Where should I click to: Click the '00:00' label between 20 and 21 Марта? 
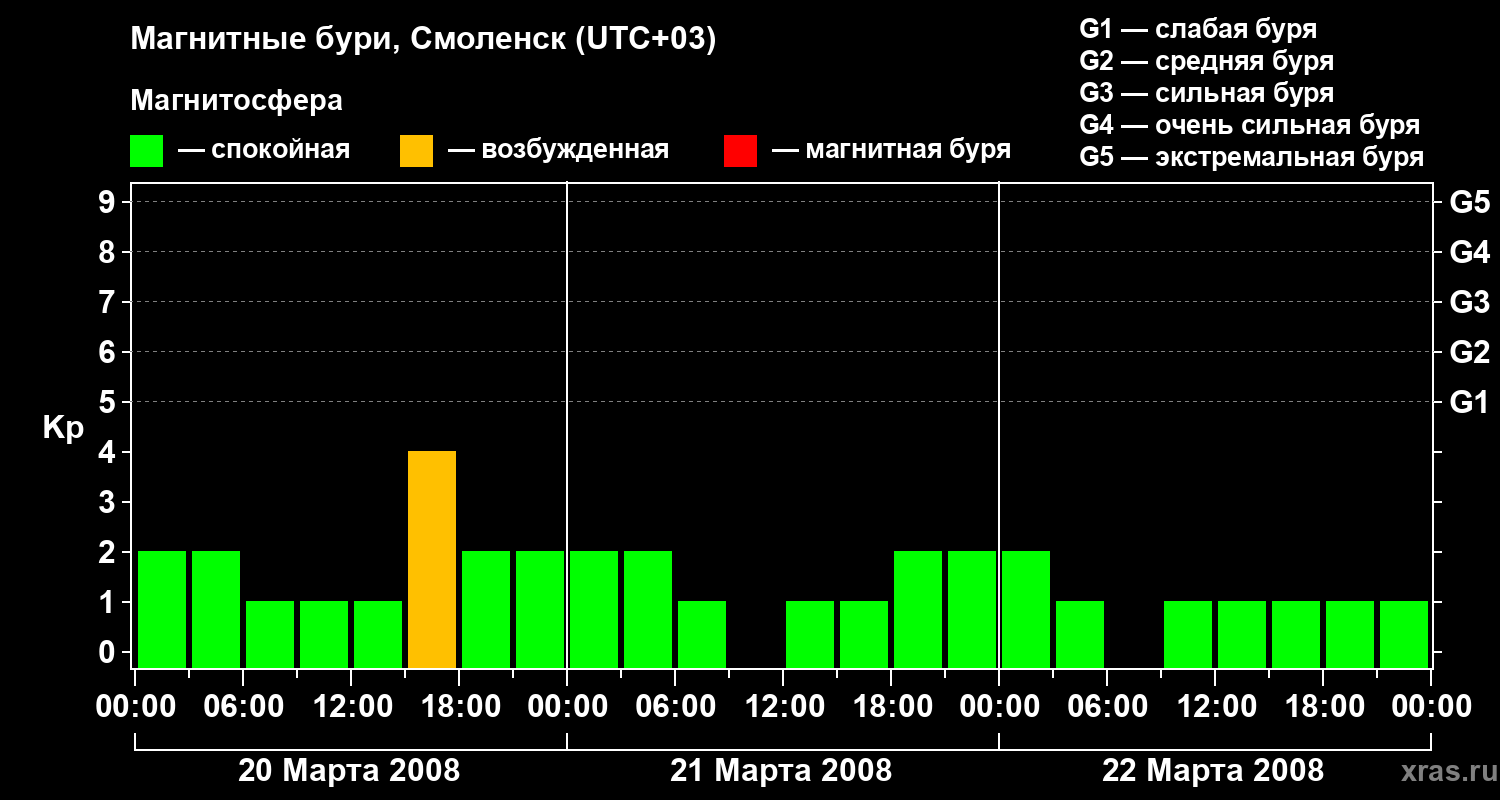[x=567, y=707]
